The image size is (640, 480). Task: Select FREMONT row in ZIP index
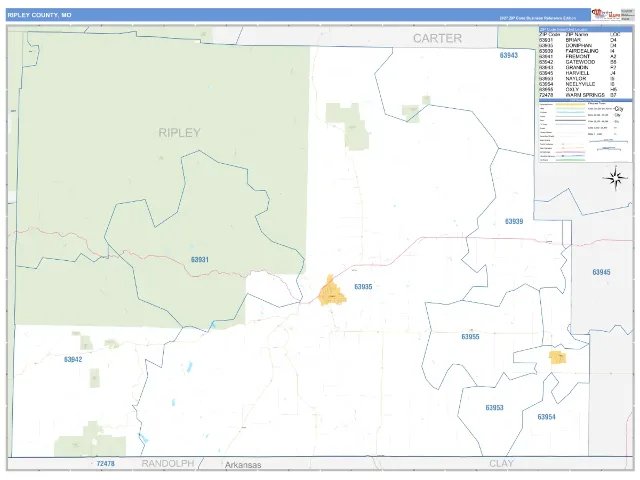[578, 57]
